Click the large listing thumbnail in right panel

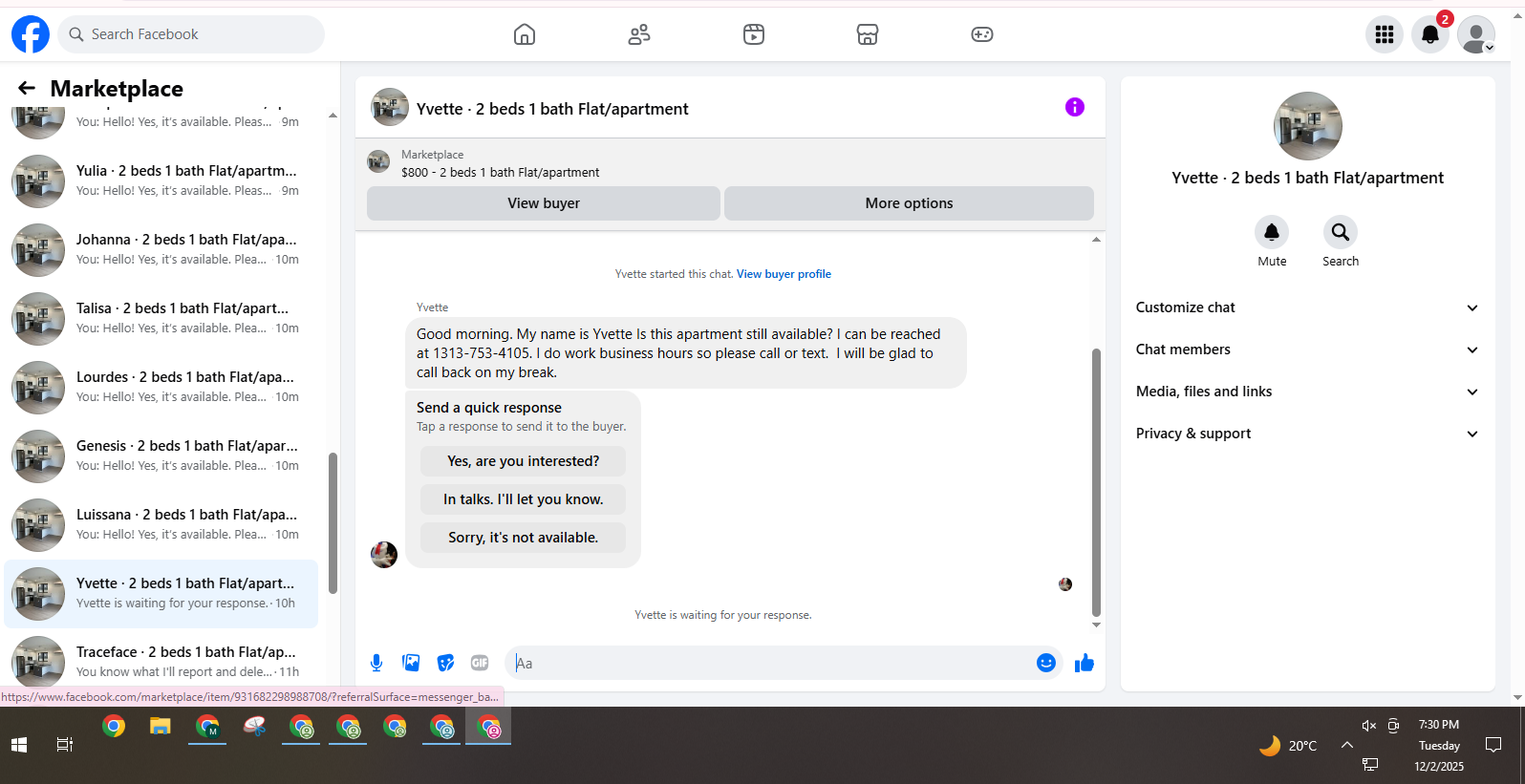point(1308,126)
